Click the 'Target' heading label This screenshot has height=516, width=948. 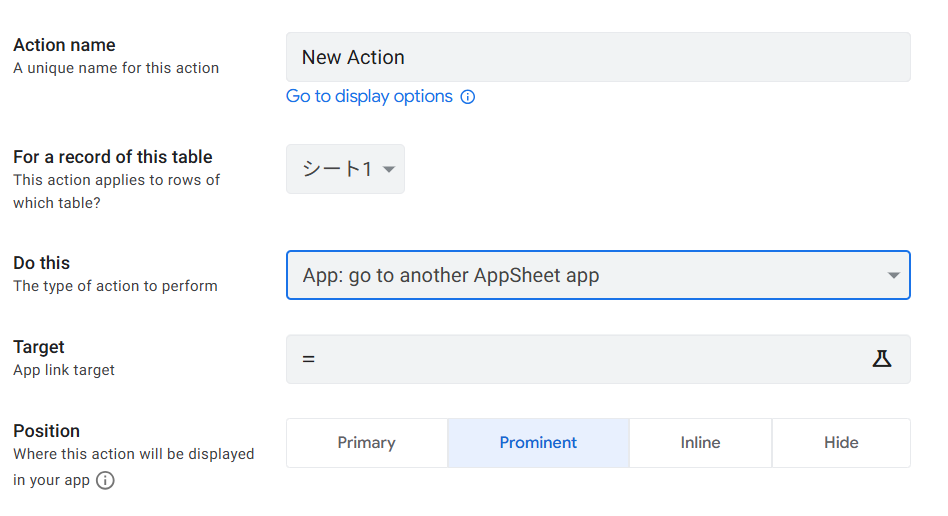[x=38, y=347]
